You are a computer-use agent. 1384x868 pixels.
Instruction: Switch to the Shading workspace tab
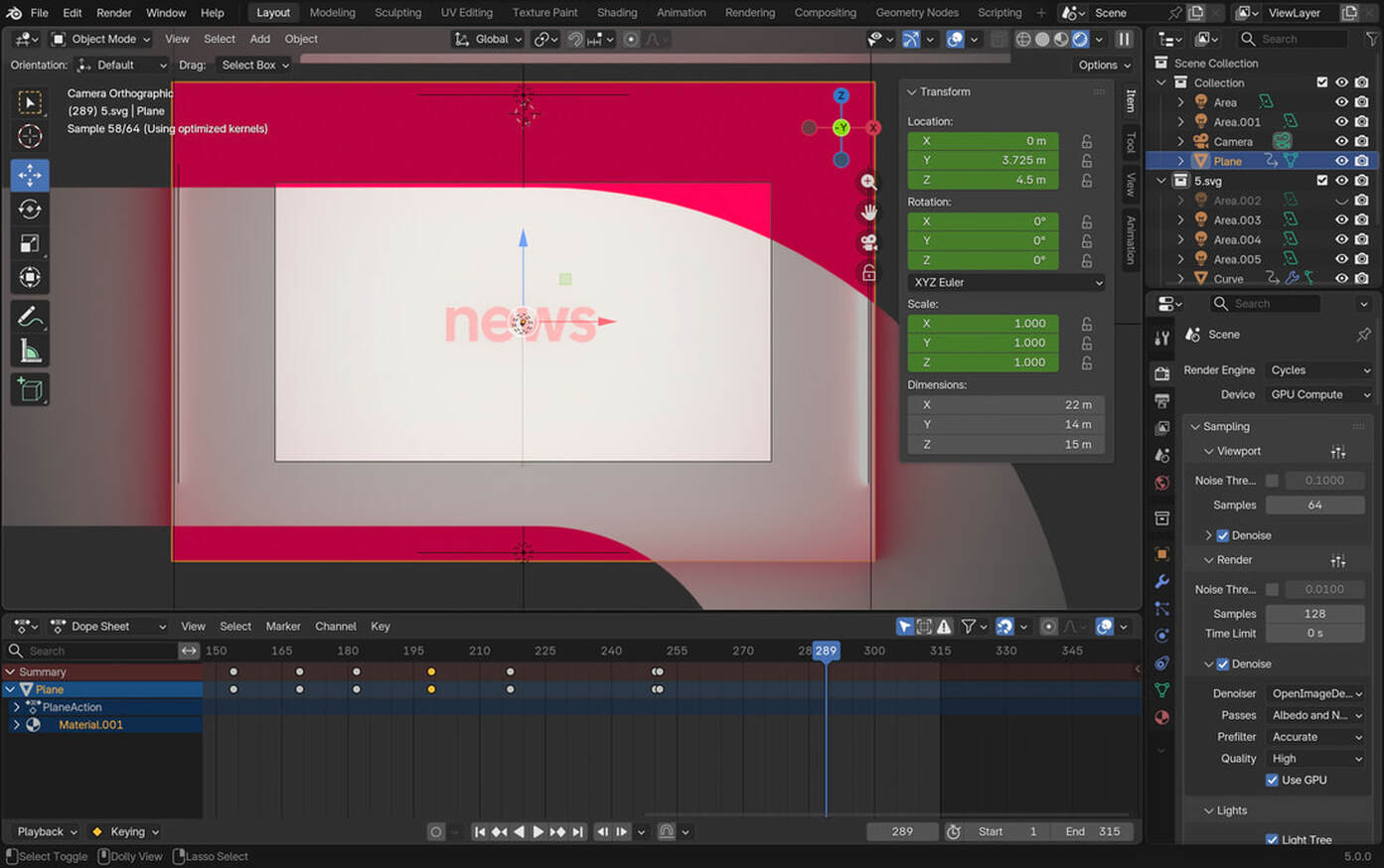(616, 13)
